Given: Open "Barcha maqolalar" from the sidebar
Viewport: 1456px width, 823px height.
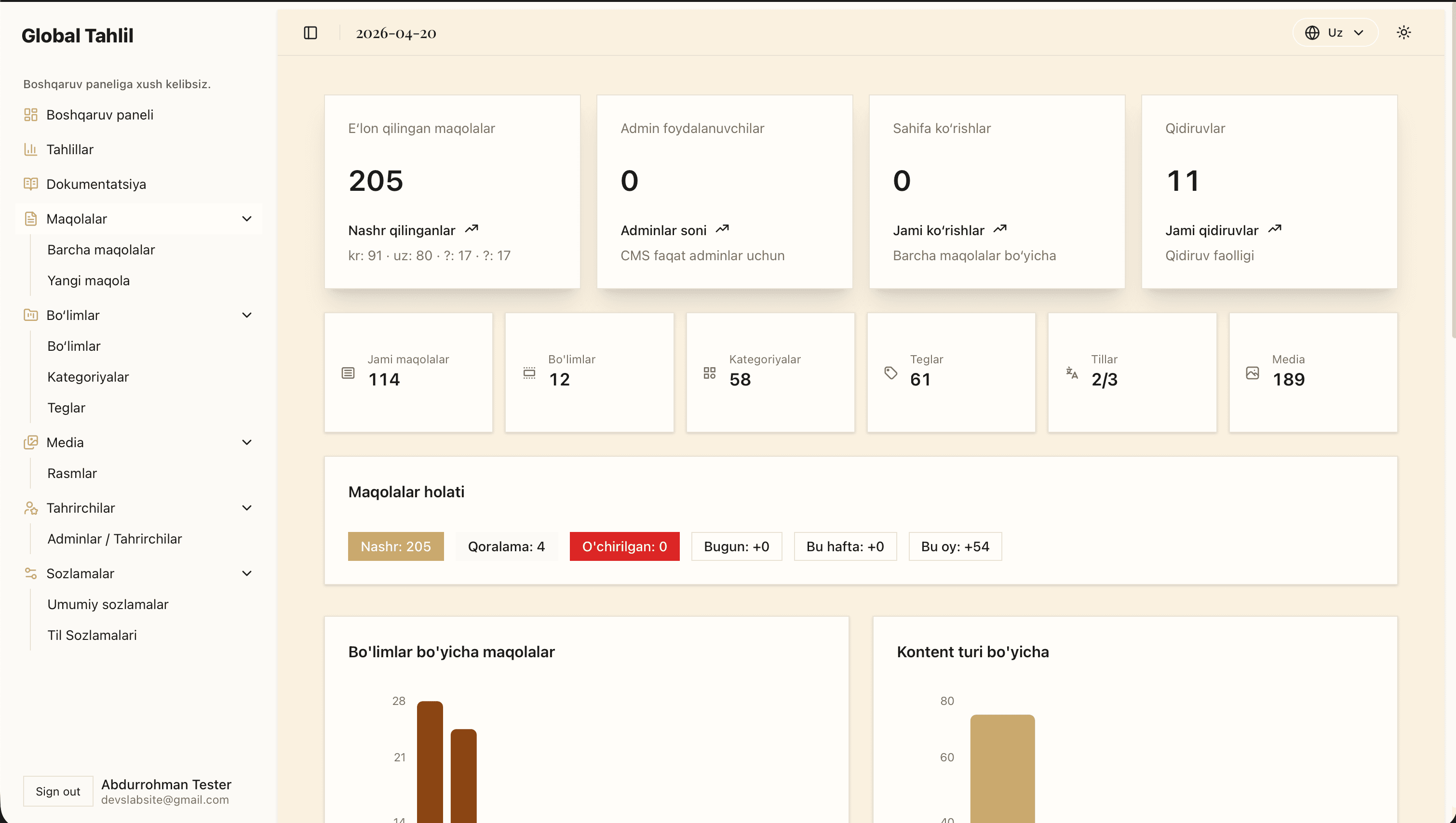Looking at the screenshot, I should 101,249.
